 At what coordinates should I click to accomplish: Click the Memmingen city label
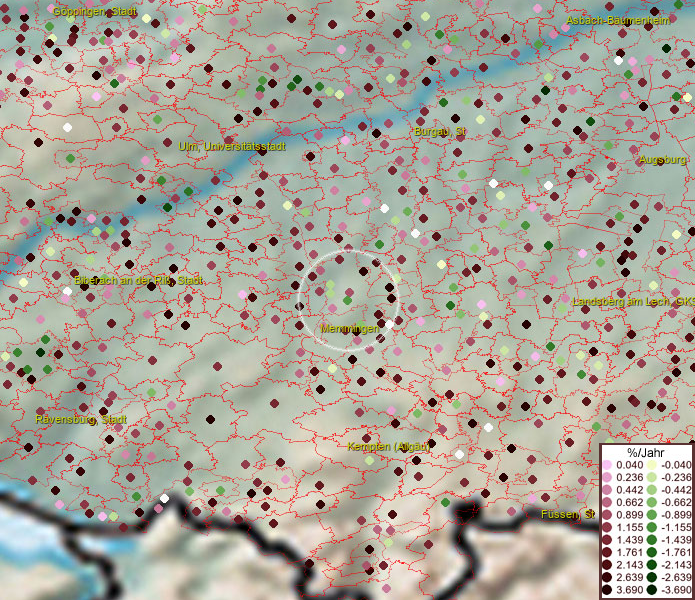tap(350, 328)
